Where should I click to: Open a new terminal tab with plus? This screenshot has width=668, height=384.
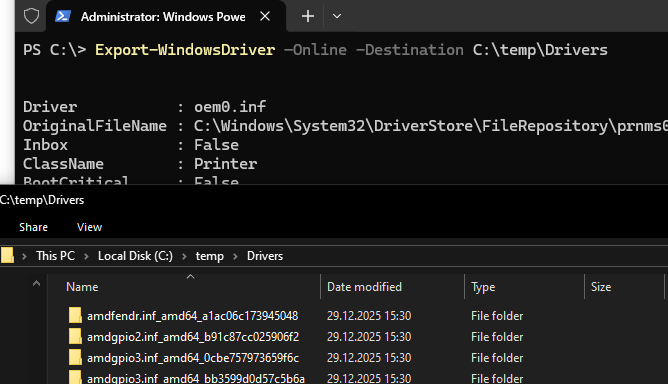(308, 16)
